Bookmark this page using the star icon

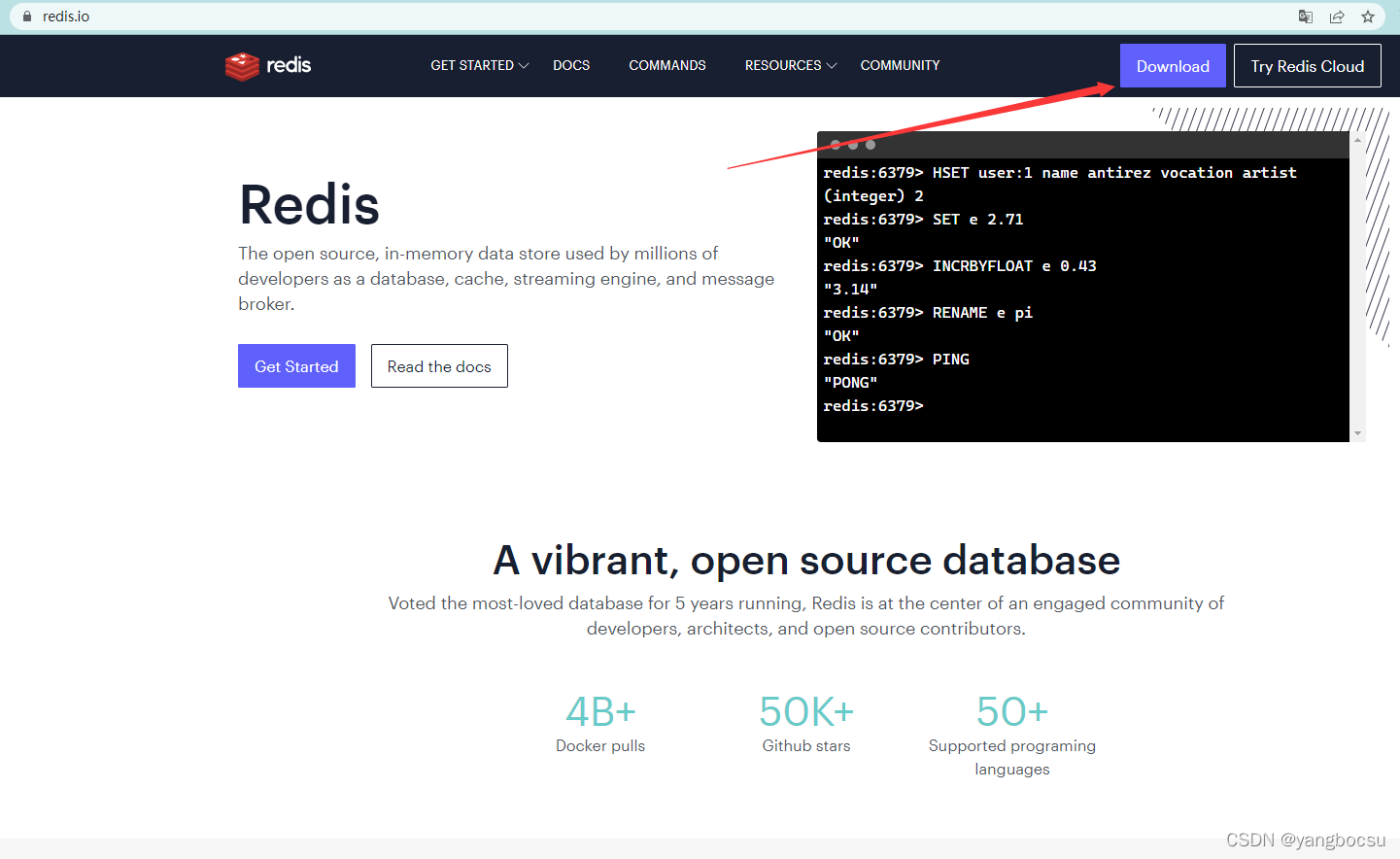click(x=1368, y=16)
